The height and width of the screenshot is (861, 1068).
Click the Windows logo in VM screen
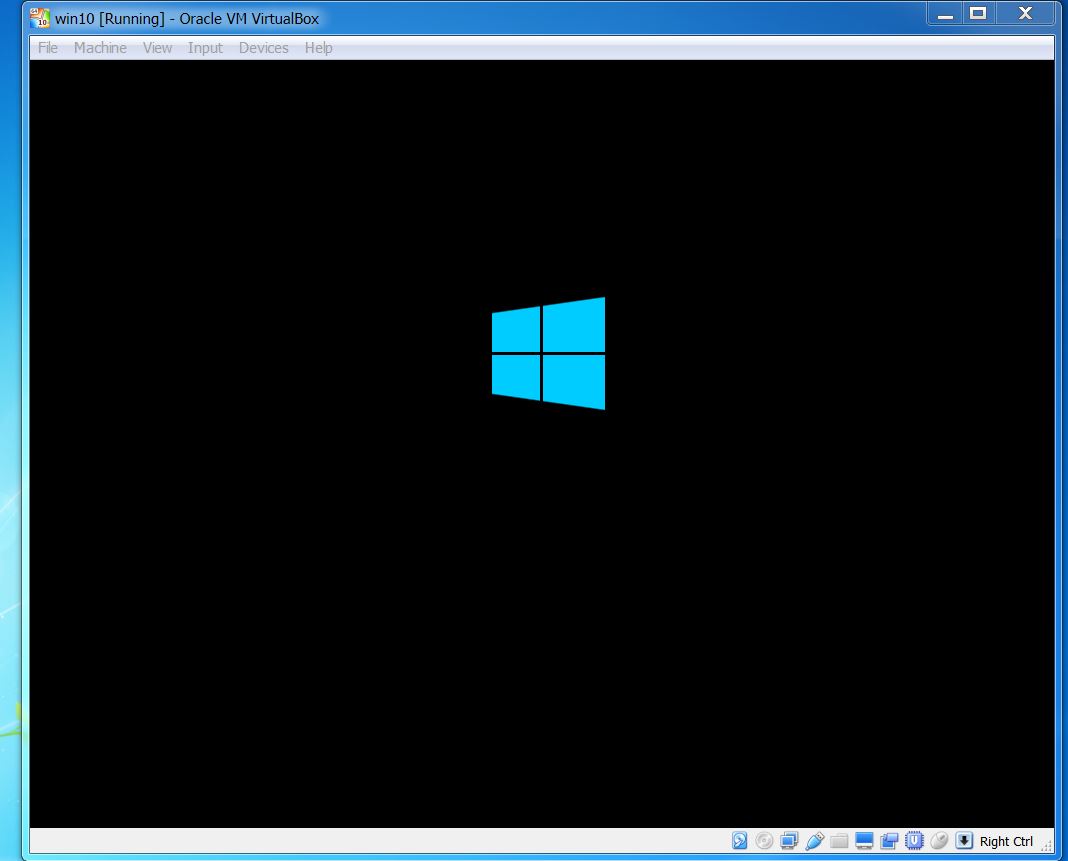pos(548,354)
